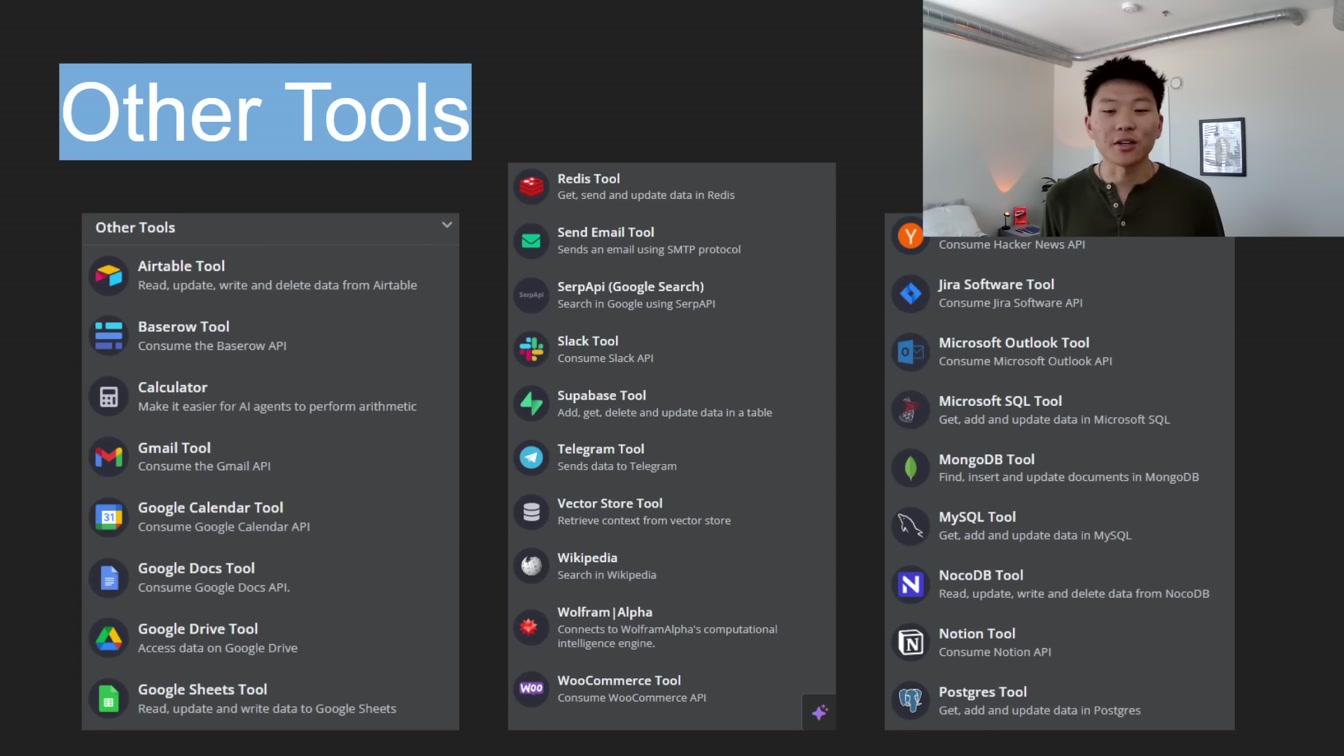Click the Slack Tool icon
Viewport: 1344px width, 756px height.
[x=531, y=349]
